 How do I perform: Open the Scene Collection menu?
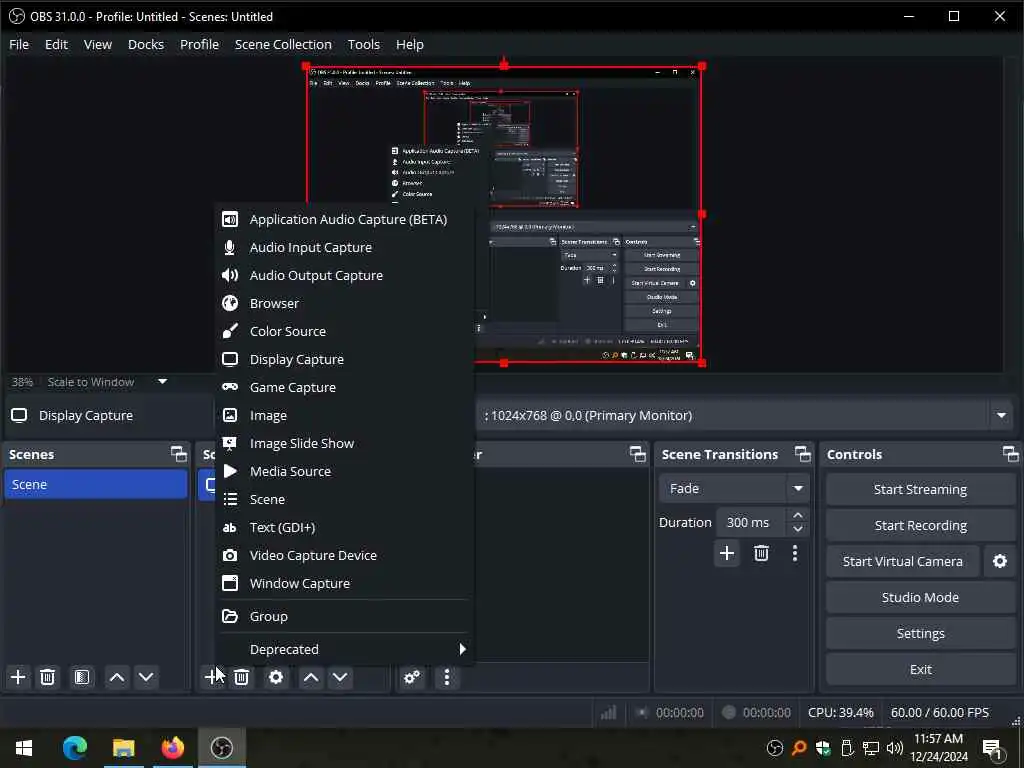[x=283, y=44]
